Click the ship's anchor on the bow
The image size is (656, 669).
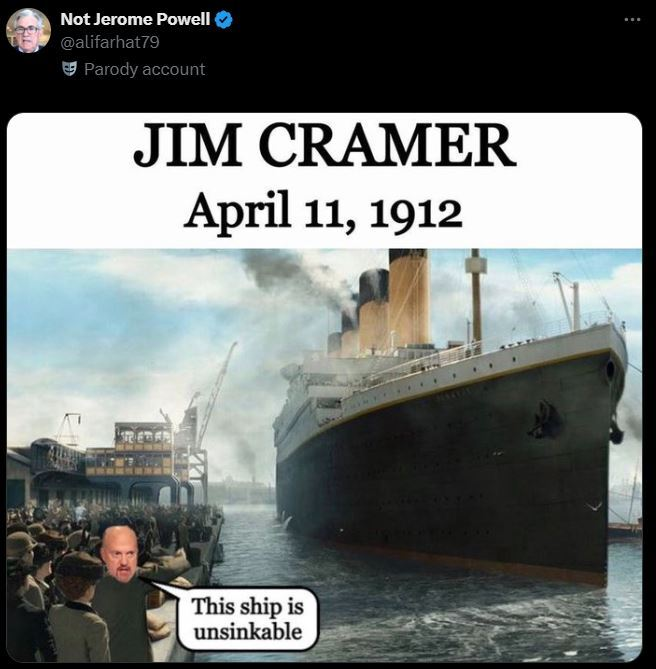coord(545,419)
